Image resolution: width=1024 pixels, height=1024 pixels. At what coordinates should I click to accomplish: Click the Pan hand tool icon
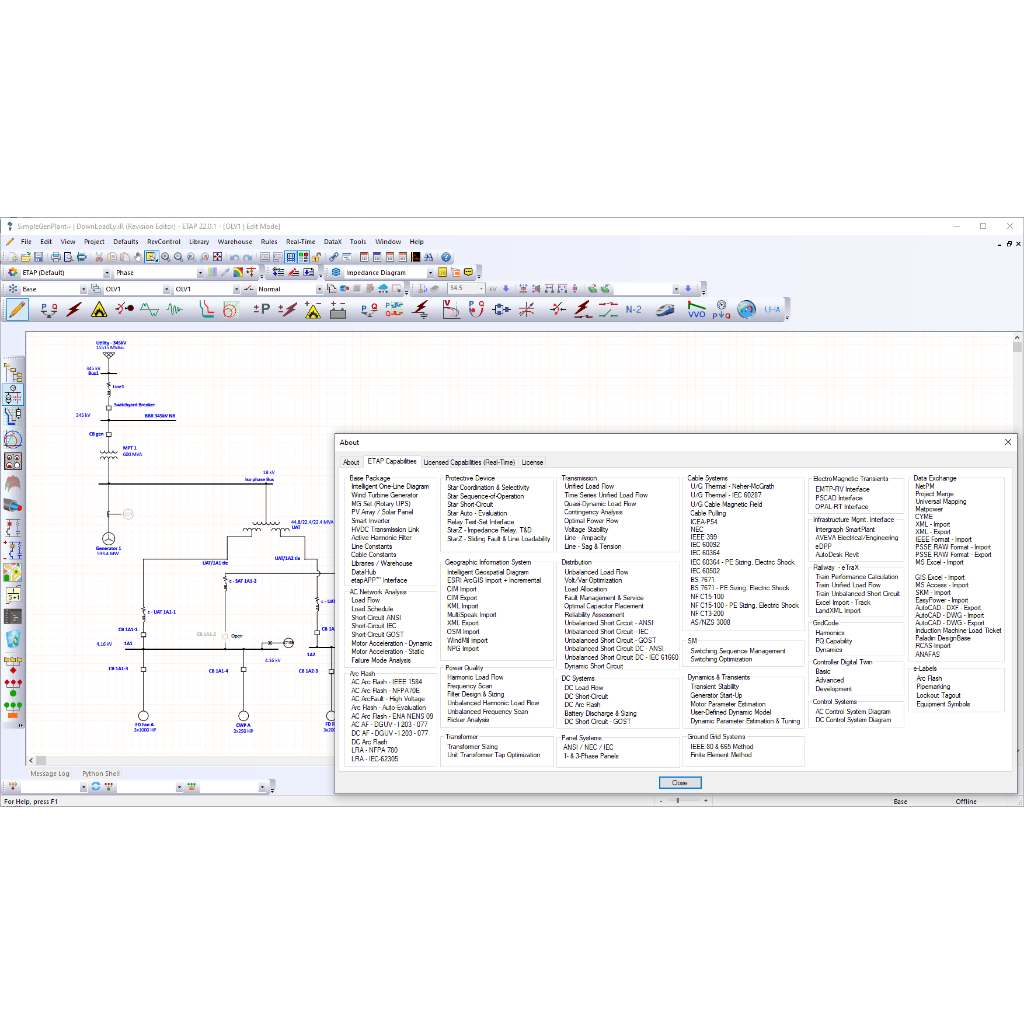coord(138,257)
